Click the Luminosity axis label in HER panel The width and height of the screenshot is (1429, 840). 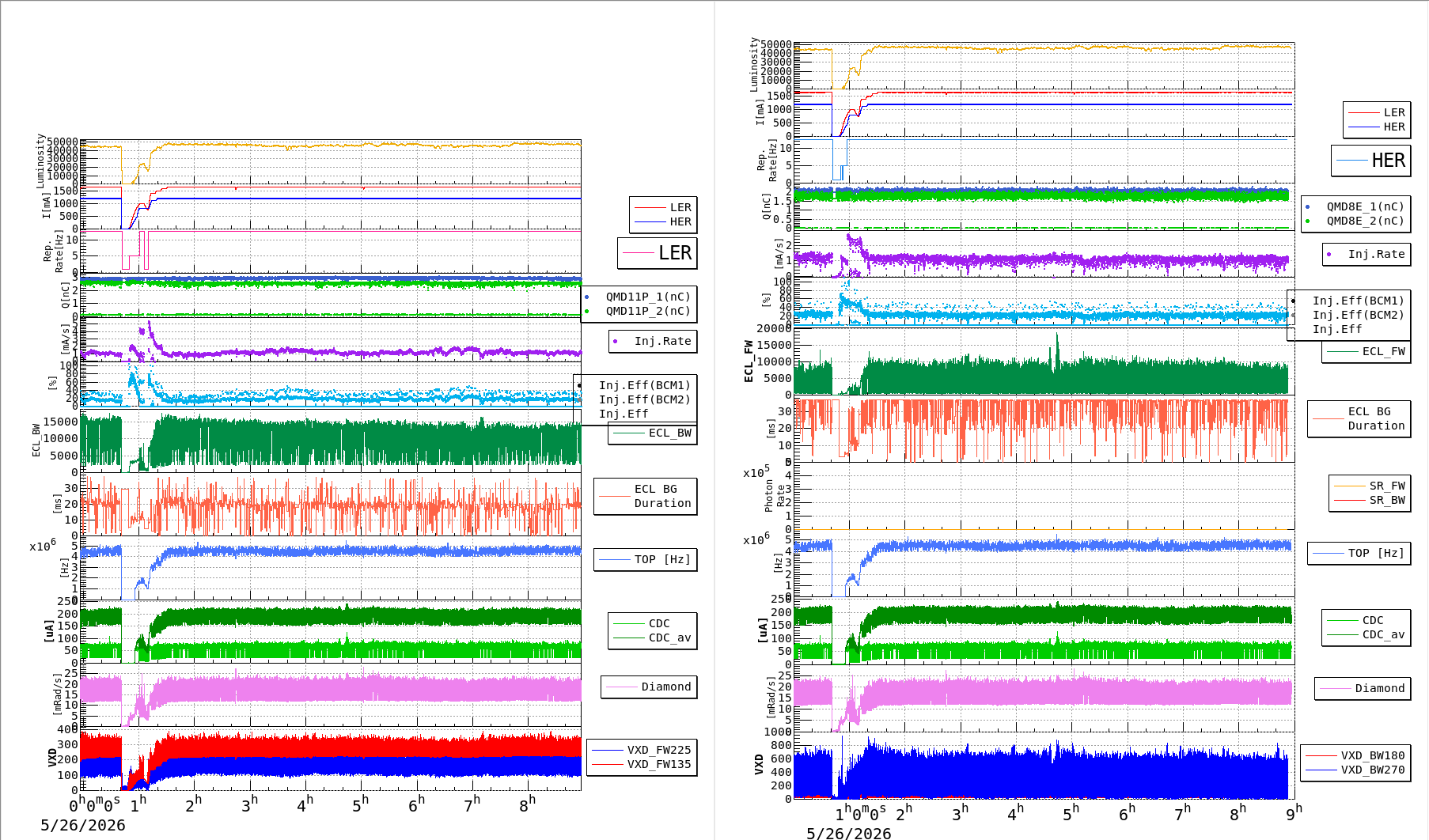(x=754, y=64)
